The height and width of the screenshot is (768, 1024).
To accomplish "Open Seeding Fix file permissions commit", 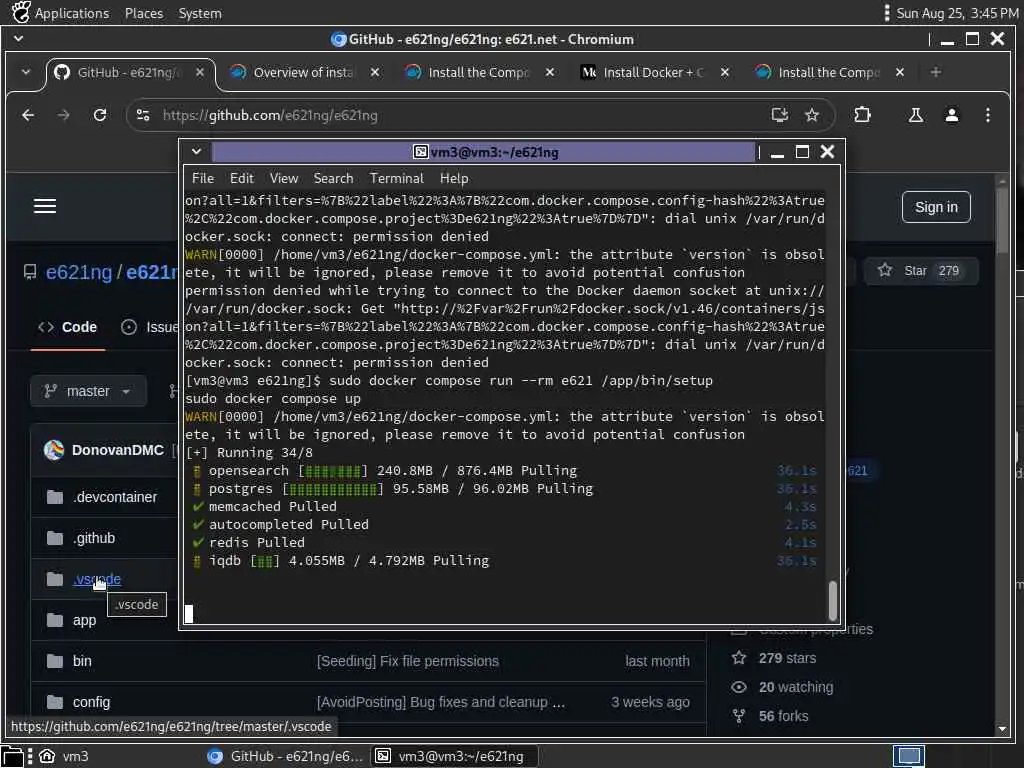I will coord(408,662).
